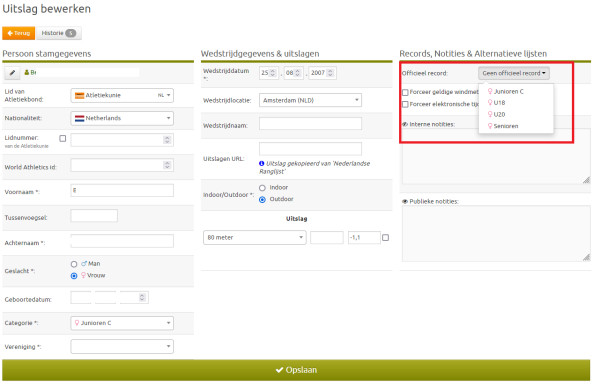Select the Vrouw gender radio button
Viewport: 600px width, 391px height.
[x=74, y=276]
